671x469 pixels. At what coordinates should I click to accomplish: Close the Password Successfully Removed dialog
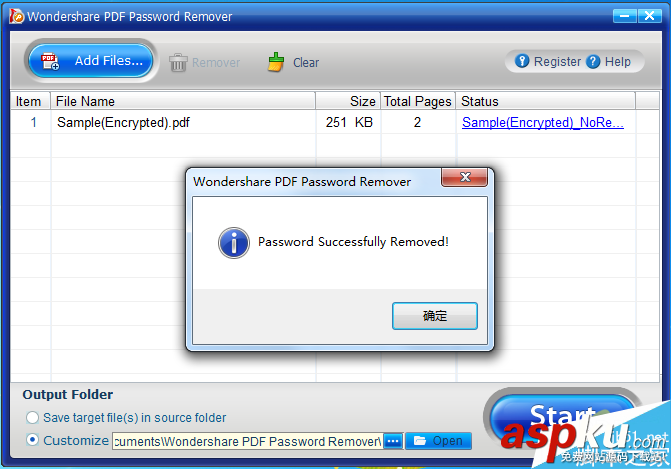[464, 177]
